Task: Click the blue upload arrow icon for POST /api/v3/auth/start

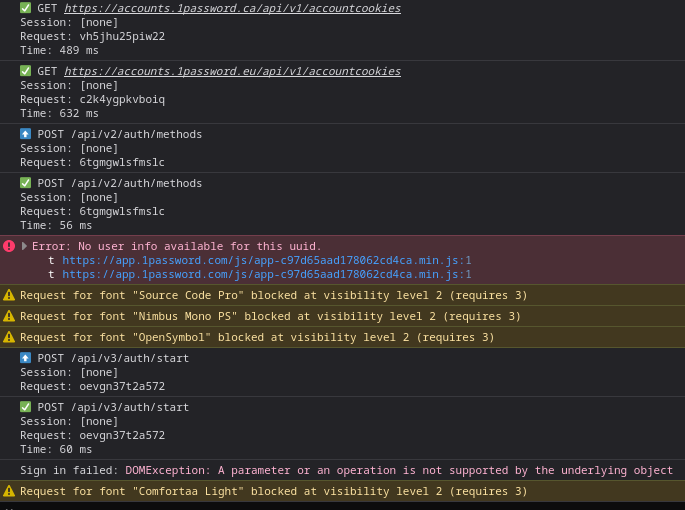Action: (x=25, y=358)
